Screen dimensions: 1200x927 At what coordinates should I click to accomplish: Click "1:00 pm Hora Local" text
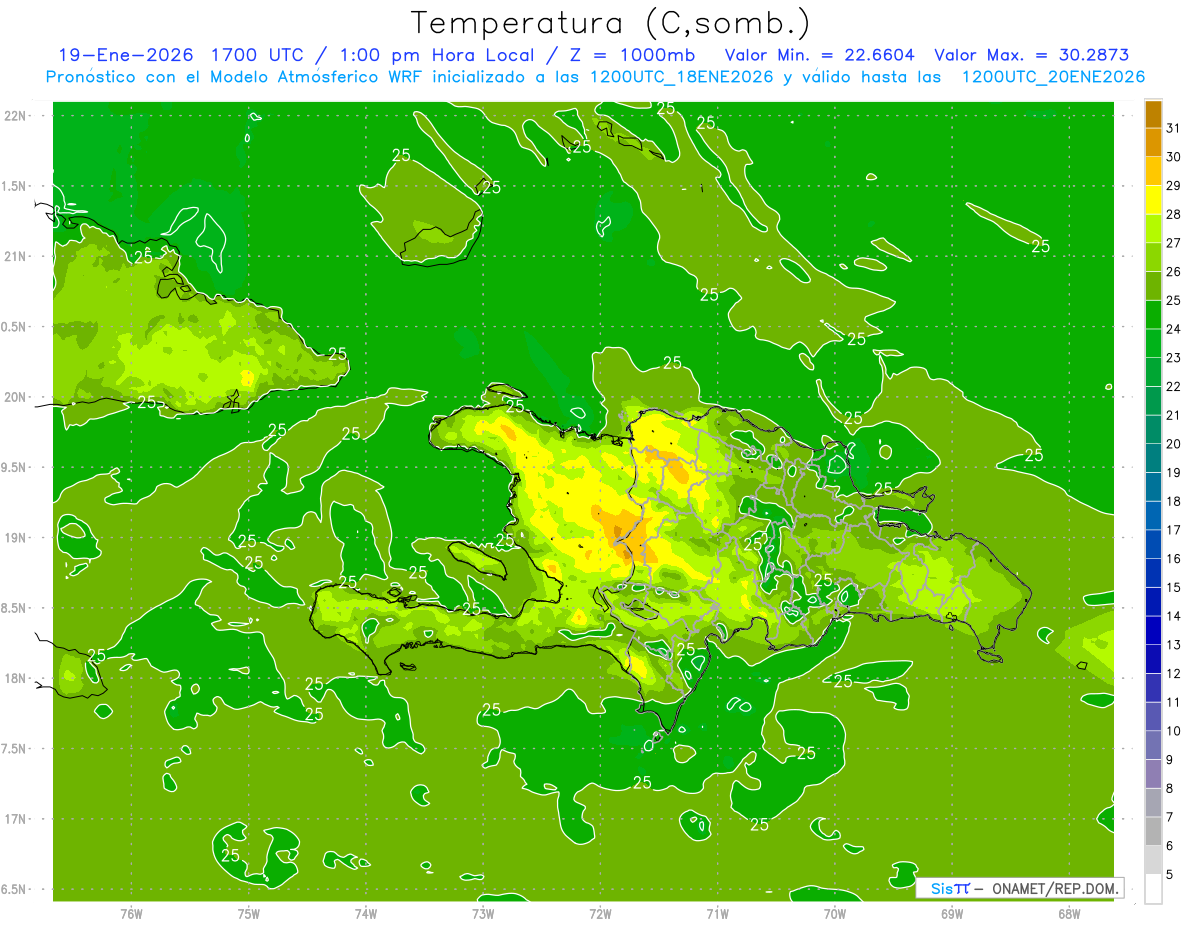point(439,55)
